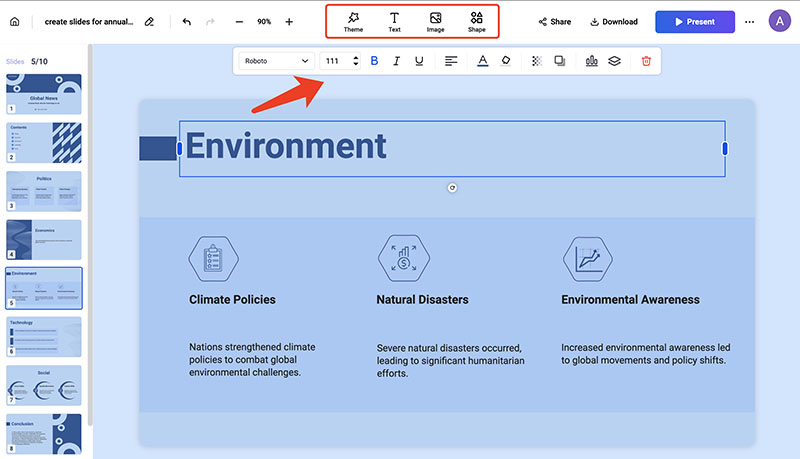Open the user account avatar

(779, 21)
